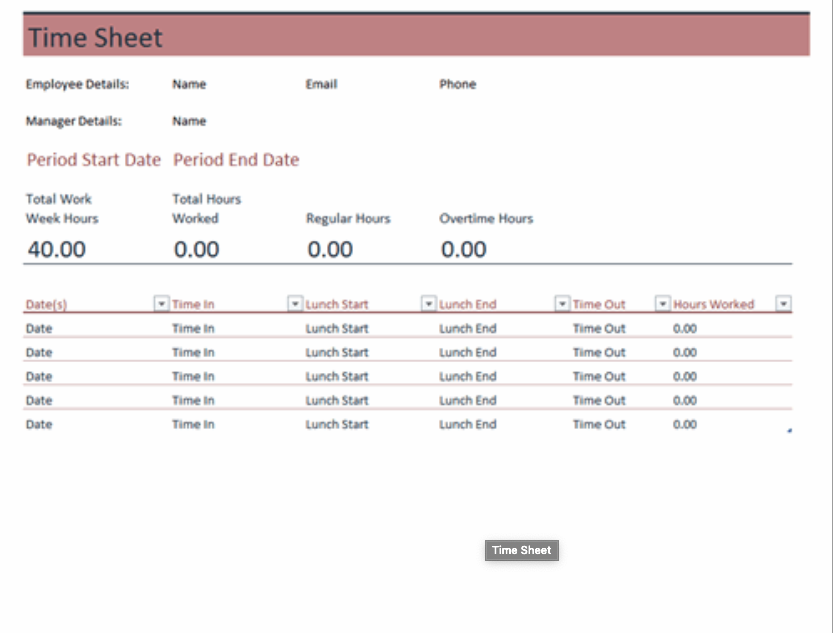Select the employee Phone field
Image resolution: width=833 pixels, height=633 pixels.
(457, 85)
